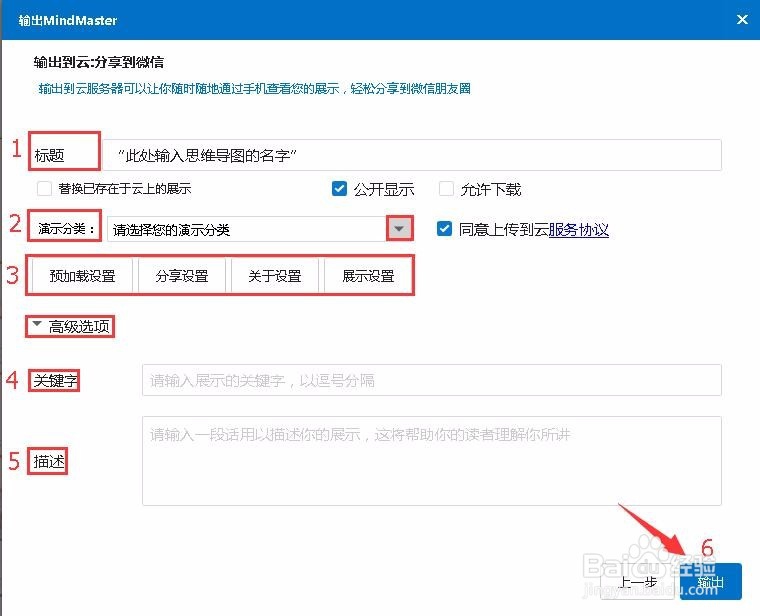The image size is (760, 616).
Task: Click the 标题 label
Action: (49, 156)
